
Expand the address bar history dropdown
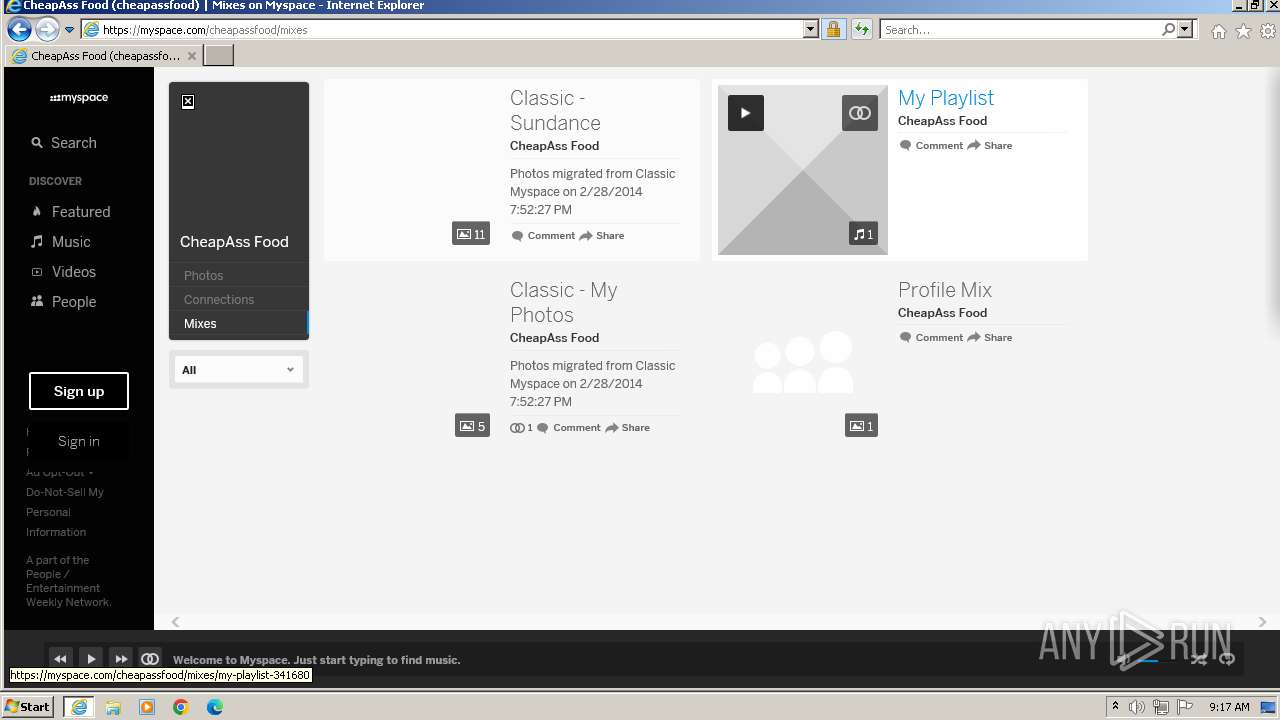(811, 30)
